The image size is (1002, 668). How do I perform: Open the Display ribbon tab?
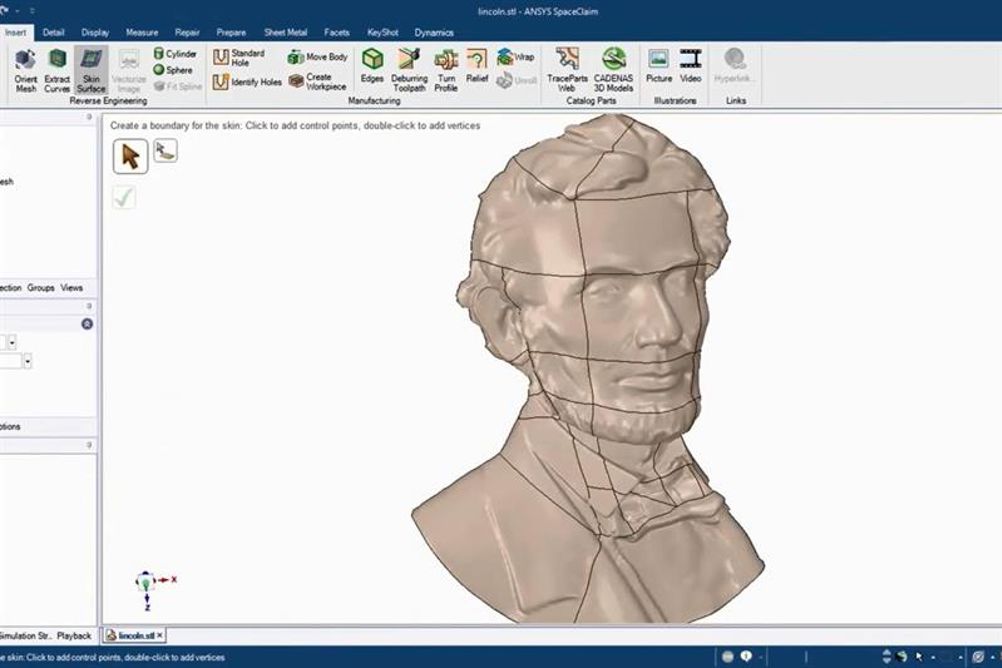coord(95,32)
